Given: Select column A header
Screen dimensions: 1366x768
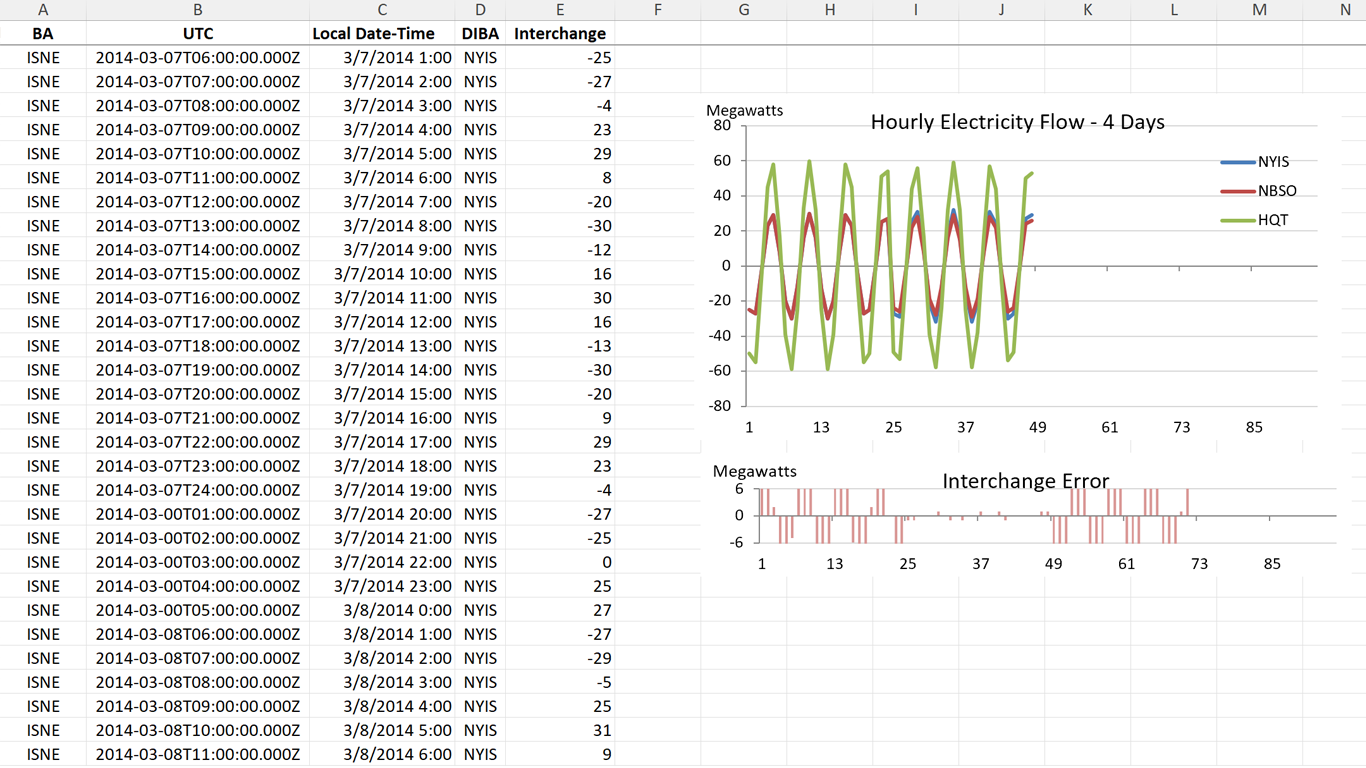Looking at the screenshot, I should (43, 10).
